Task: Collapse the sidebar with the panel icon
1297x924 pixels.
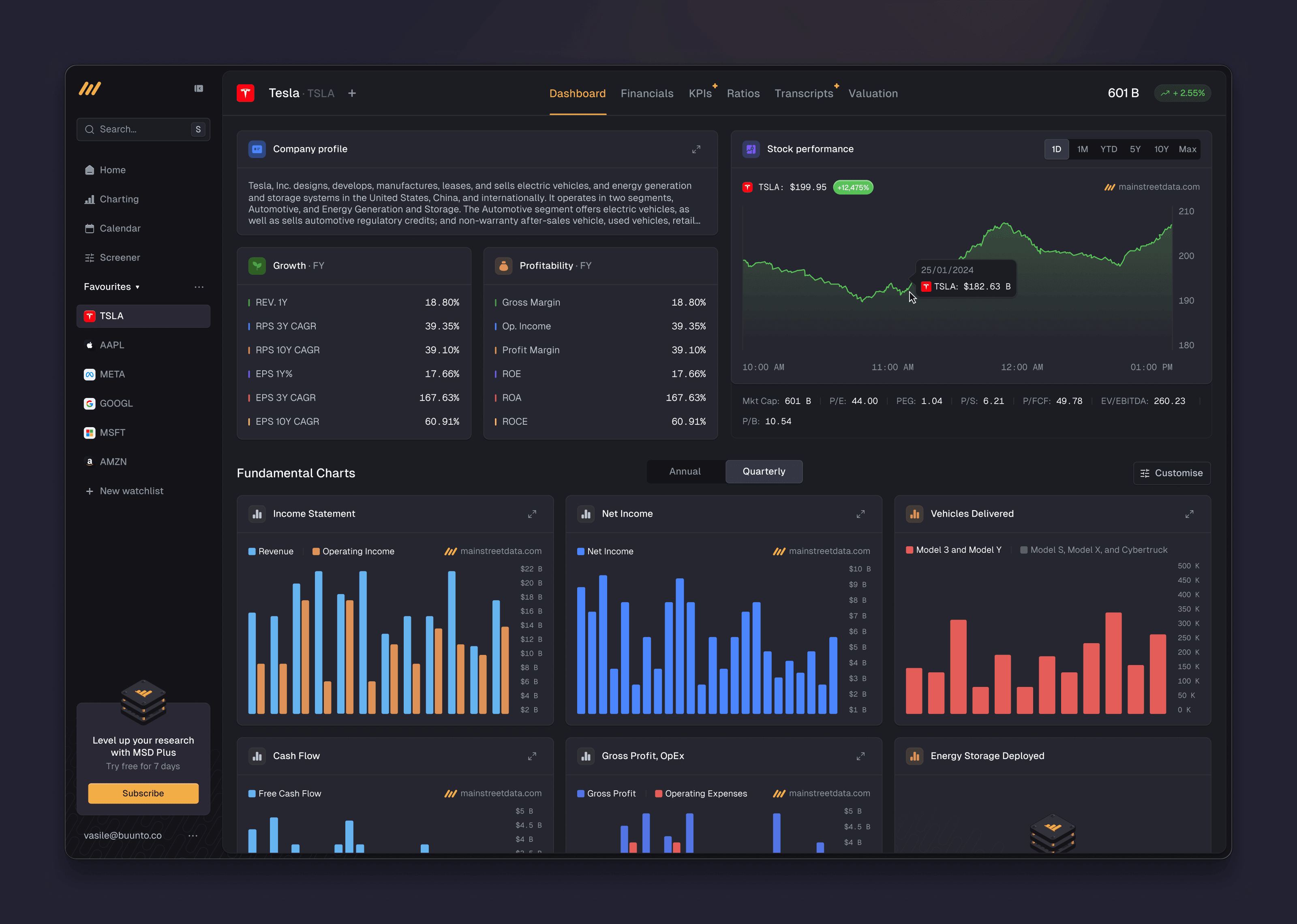Action: (x=199, y=88)
